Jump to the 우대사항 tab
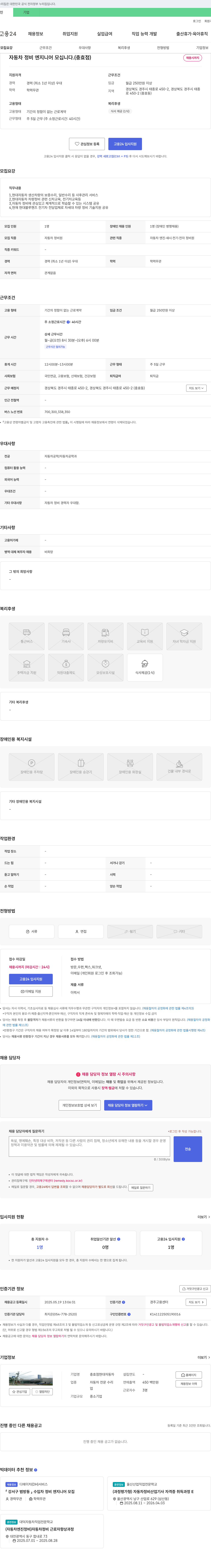Image resolution: width=211 pixels, height=1568 pixels. point(85,47)
